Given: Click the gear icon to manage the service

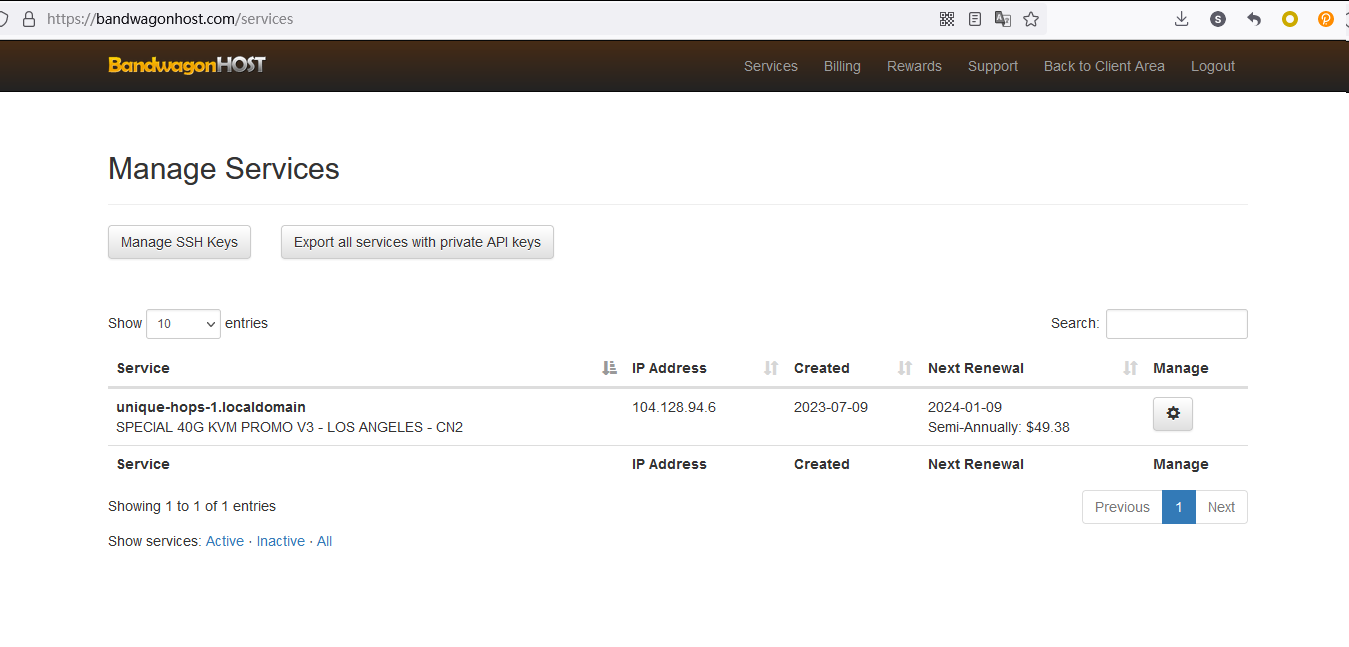Looking at the screenshot, I should pos(1172,414).
